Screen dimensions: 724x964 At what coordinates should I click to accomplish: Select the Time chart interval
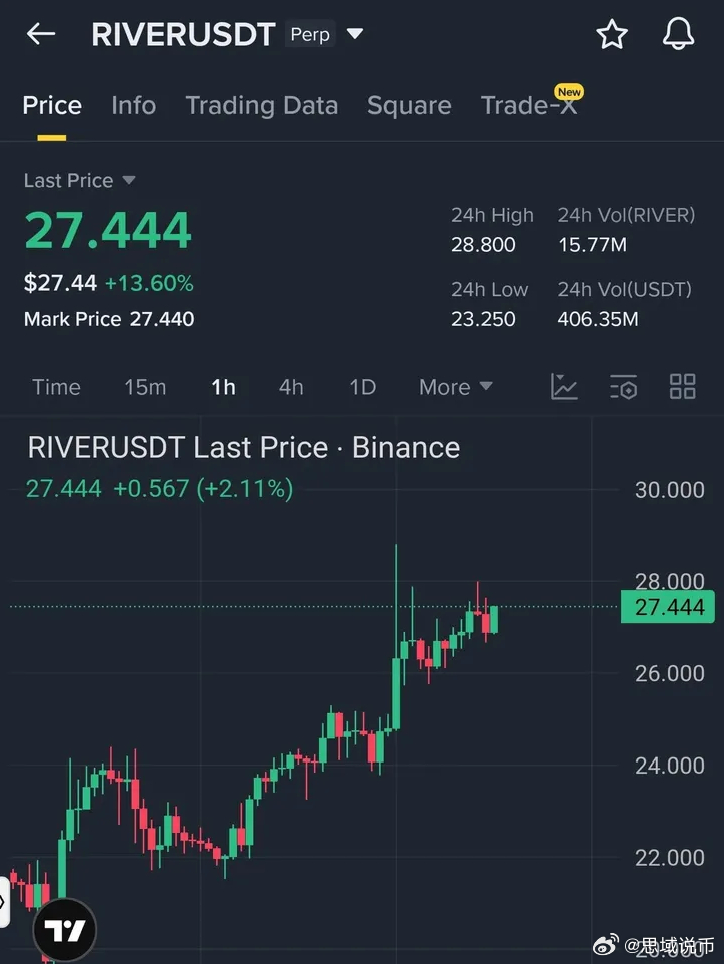[x=56, y=387]
